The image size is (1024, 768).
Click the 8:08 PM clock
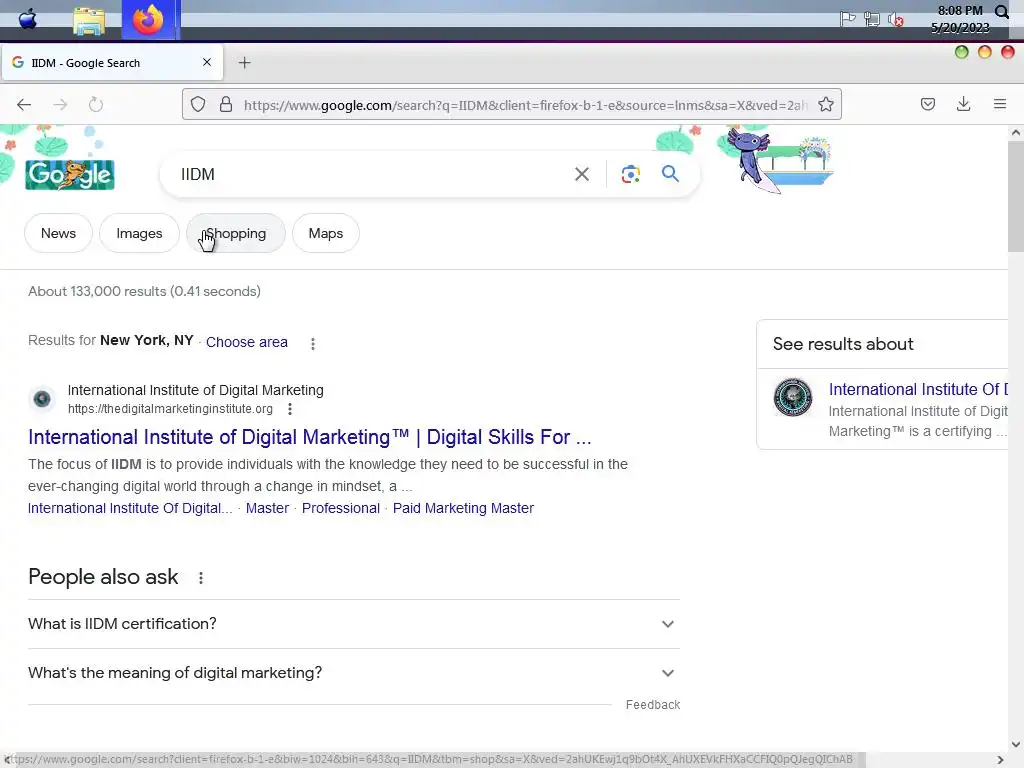coord(960,10)
